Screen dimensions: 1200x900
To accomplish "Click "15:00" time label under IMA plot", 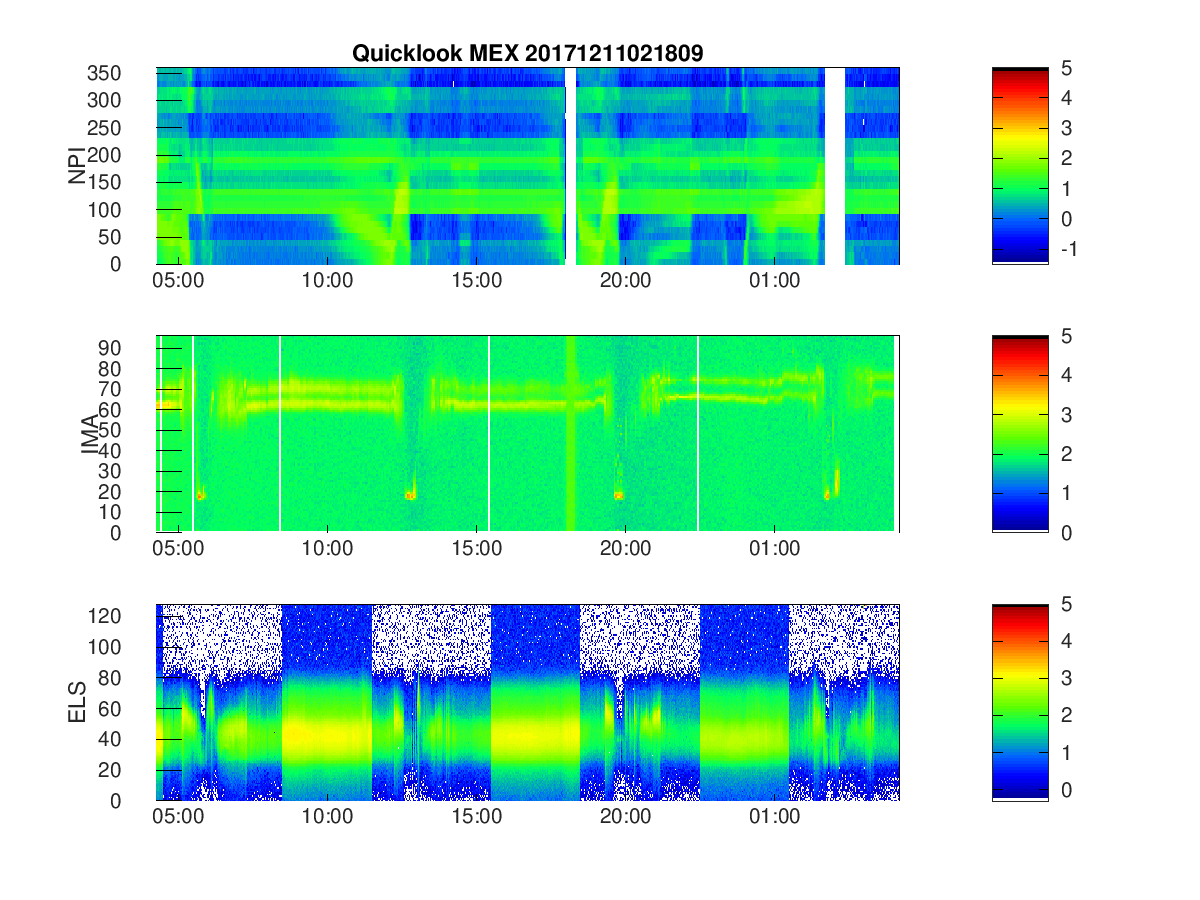I will tap(476, 549).
